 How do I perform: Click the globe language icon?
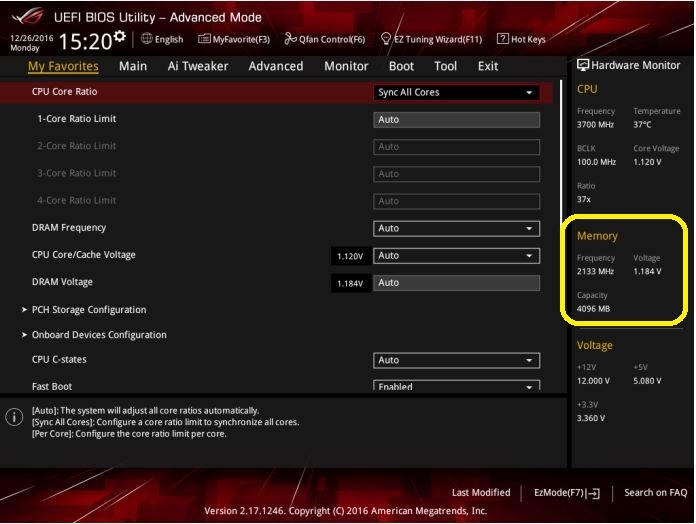[x=146, y=39]
